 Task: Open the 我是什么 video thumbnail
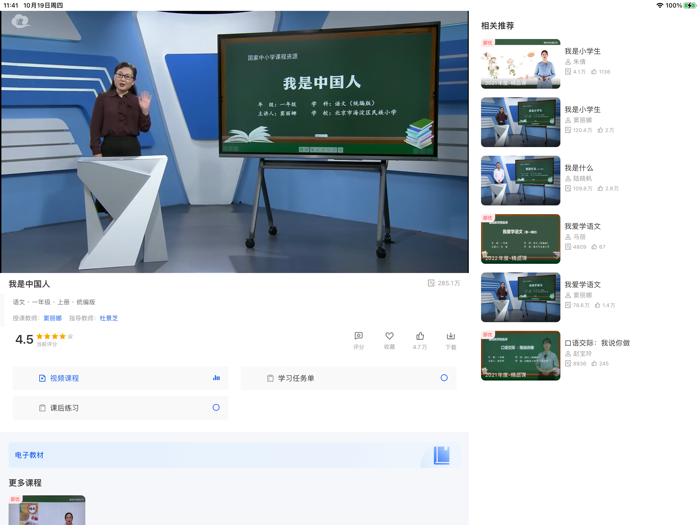point(521,180)
